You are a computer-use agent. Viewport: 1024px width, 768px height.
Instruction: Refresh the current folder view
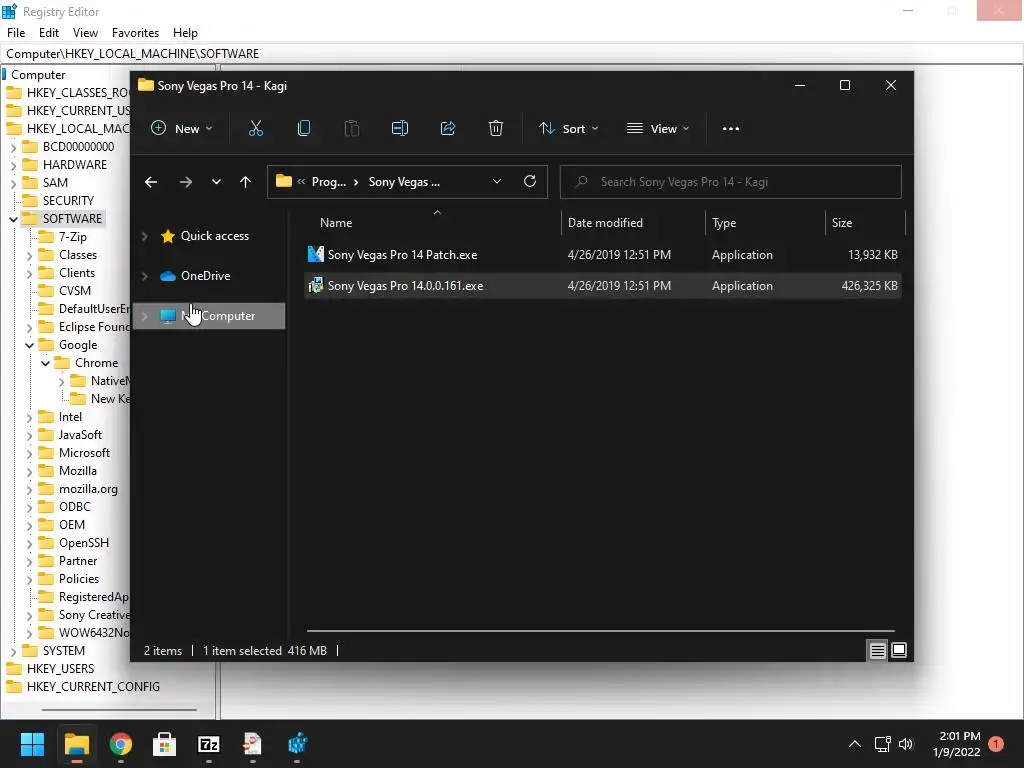530,182
